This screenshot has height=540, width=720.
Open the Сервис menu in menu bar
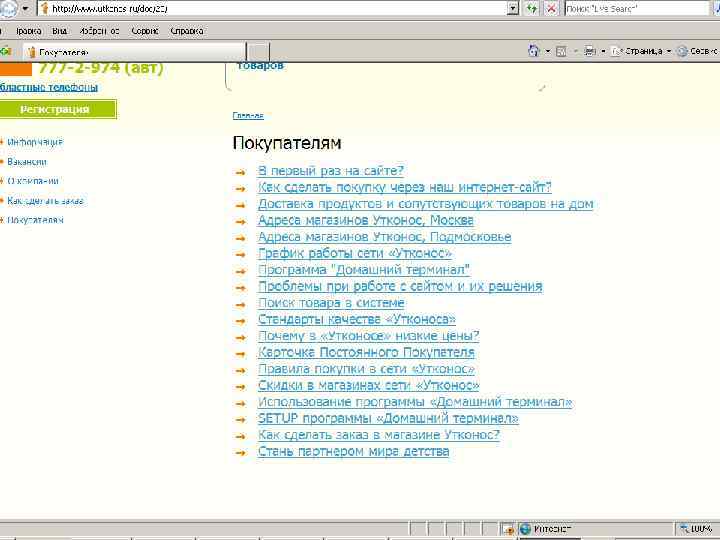(x=145, y=31)
